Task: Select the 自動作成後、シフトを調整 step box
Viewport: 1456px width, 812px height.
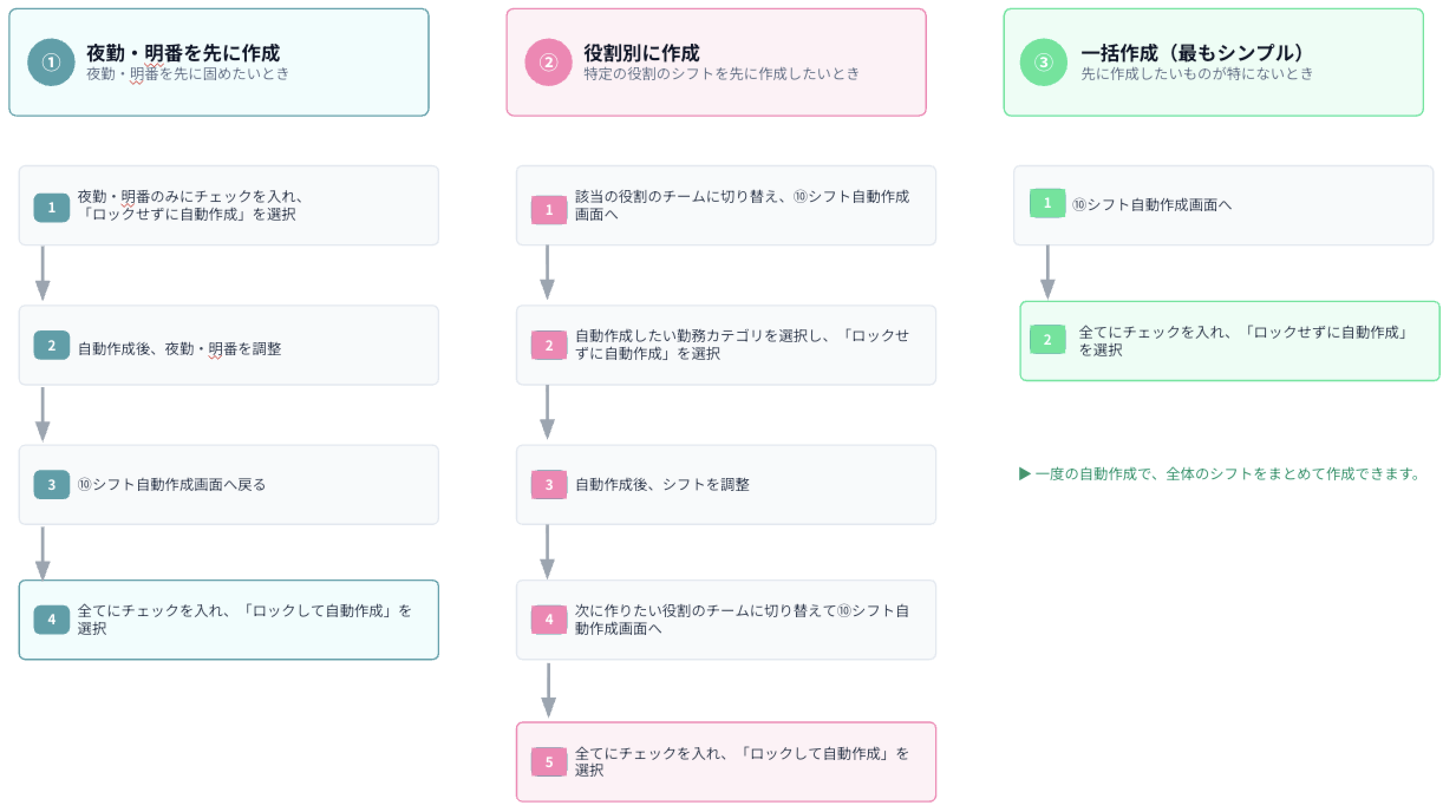Action: (726, 484)
